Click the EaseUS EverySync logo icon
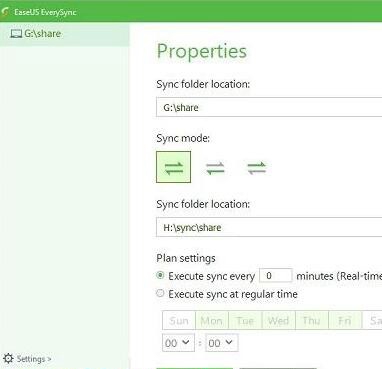This screenshot has height=369, width=382. pos(5,12)
